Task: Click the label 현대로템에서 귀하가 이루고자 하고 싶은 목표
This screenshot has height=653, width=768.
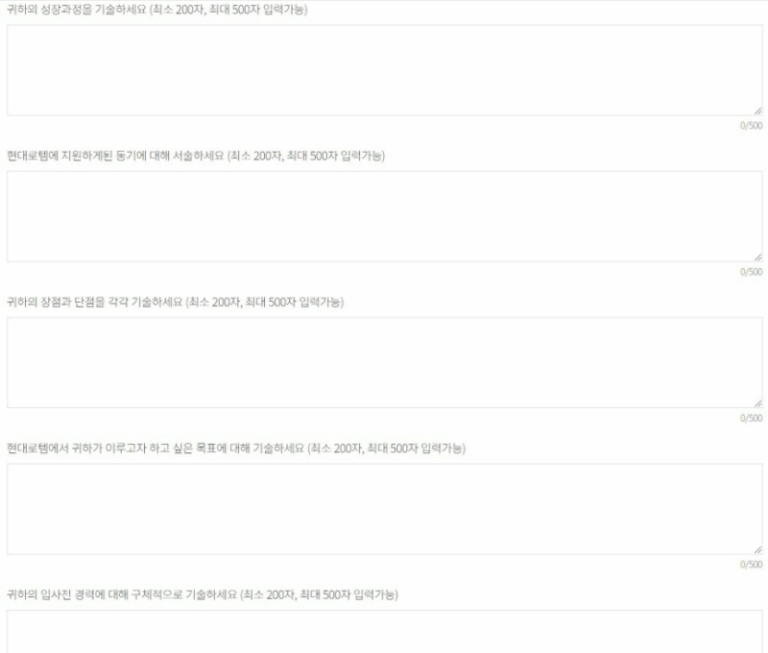Action: pos(155,448)
